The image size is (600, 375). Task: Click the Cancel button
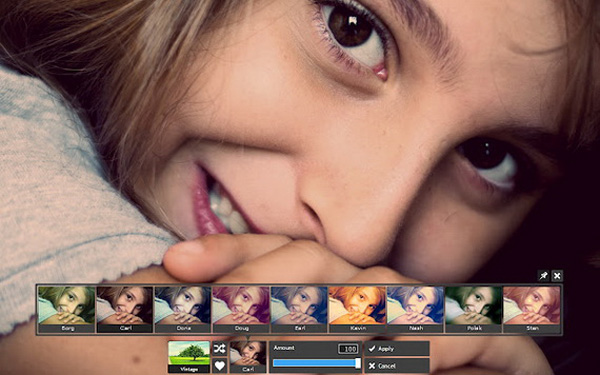[397, 366]
